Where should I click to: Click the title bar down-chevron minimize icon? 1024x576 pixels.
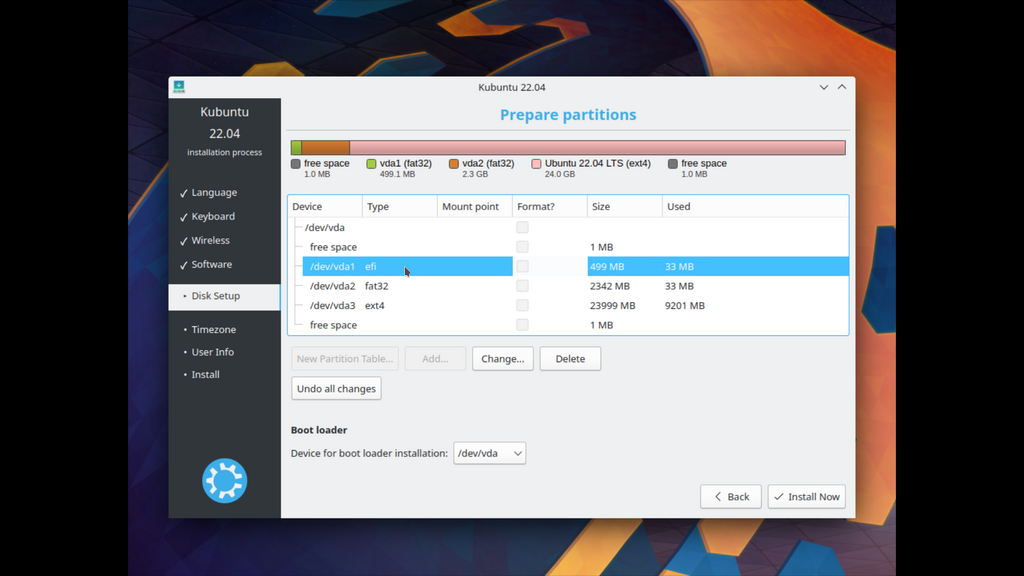pos(824,87)
